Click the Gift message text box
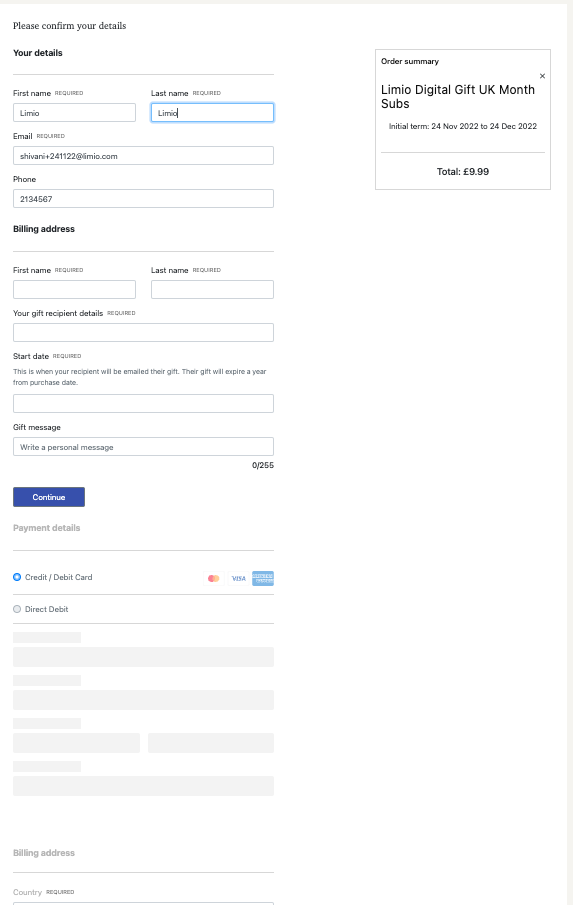 pos(143,447)
